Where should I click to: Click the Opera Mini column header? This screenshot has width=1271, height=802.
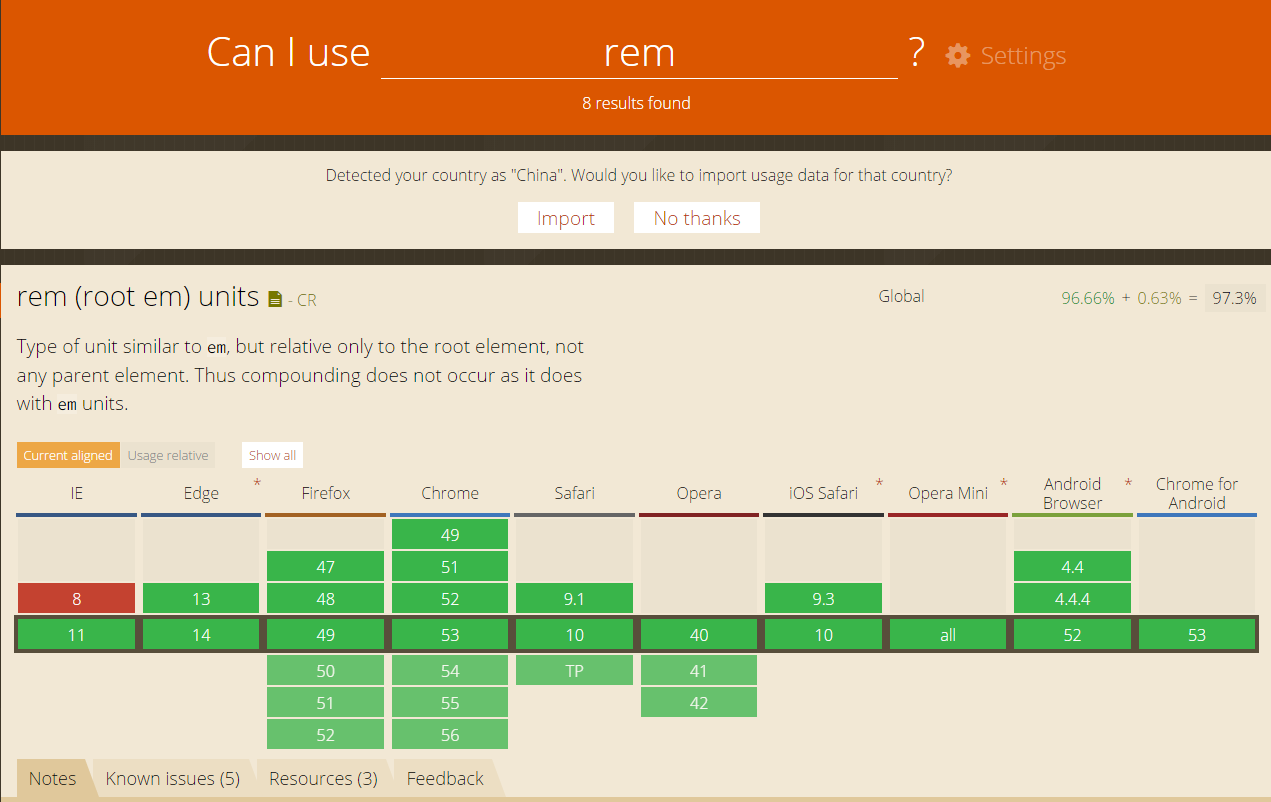948,493
